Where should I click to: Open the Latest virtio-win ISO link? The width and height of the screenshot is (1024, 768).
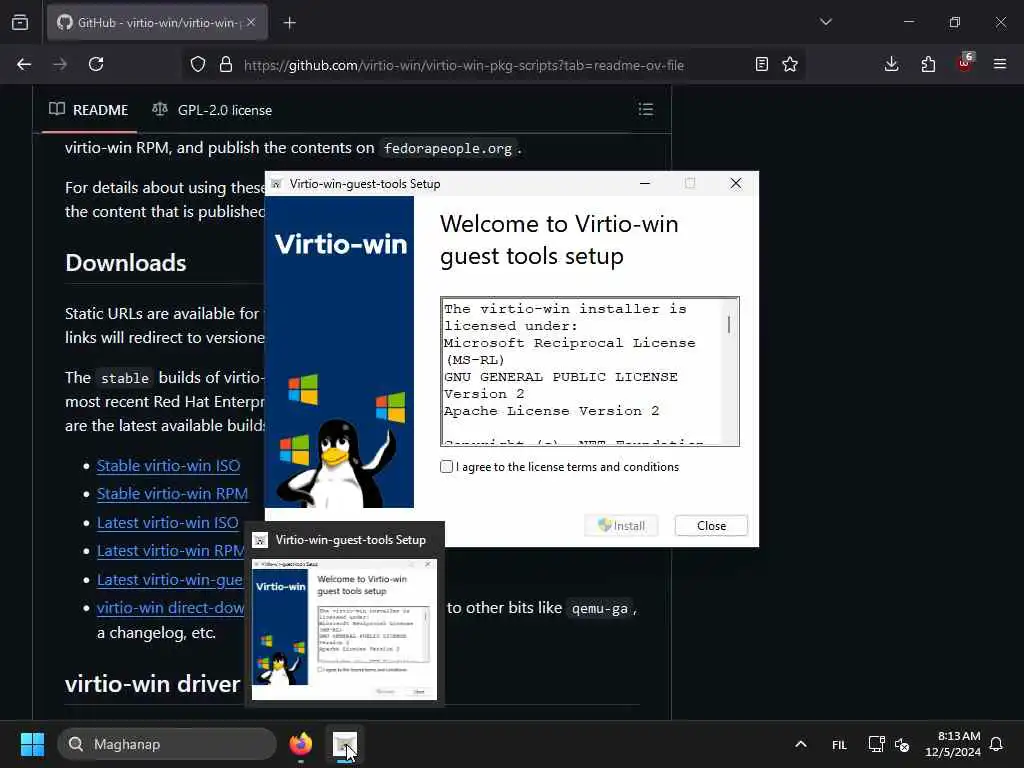pyautogui.click(x=168, y=522)
